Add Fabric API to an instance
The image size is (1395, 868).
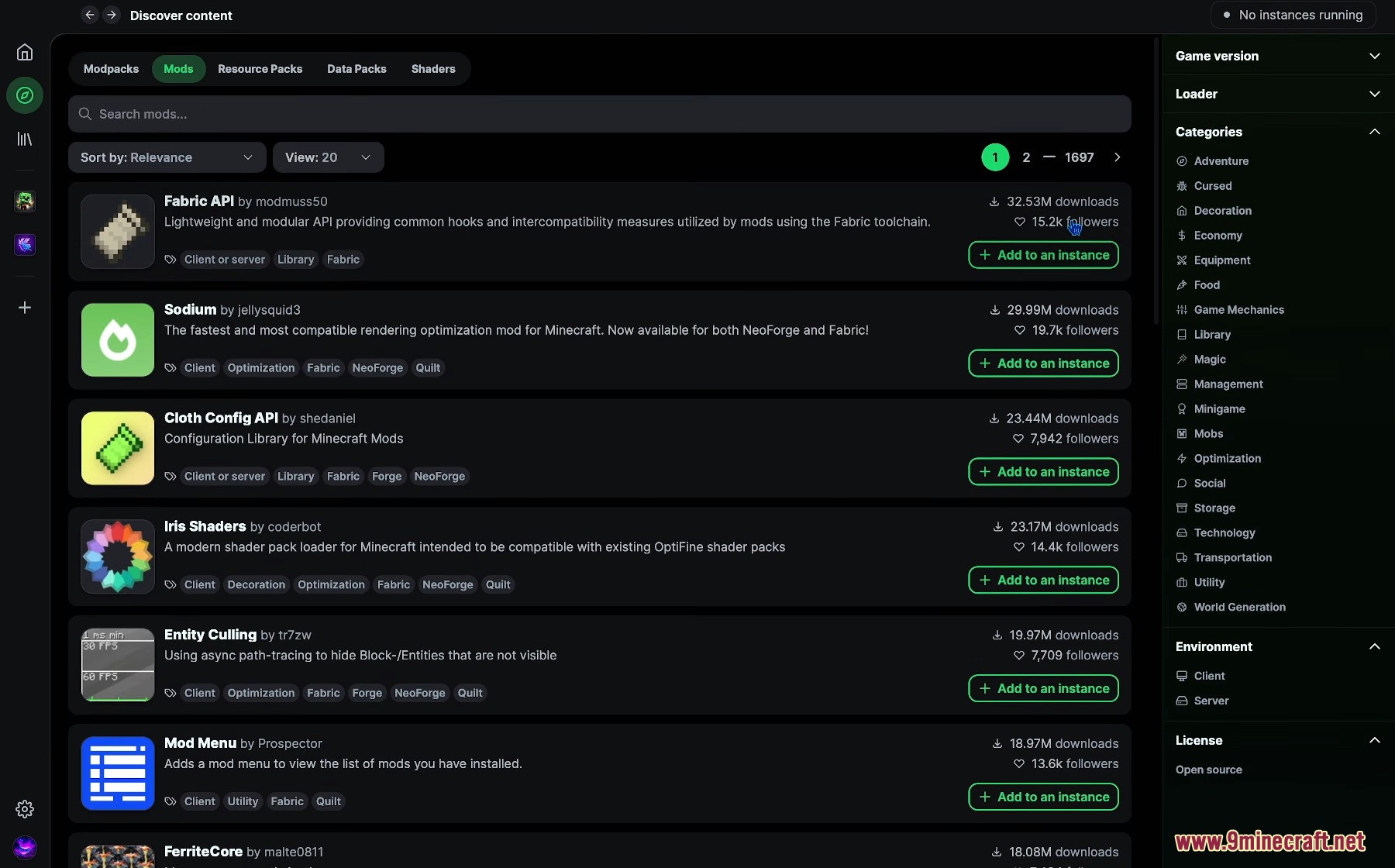(1043, 255)
